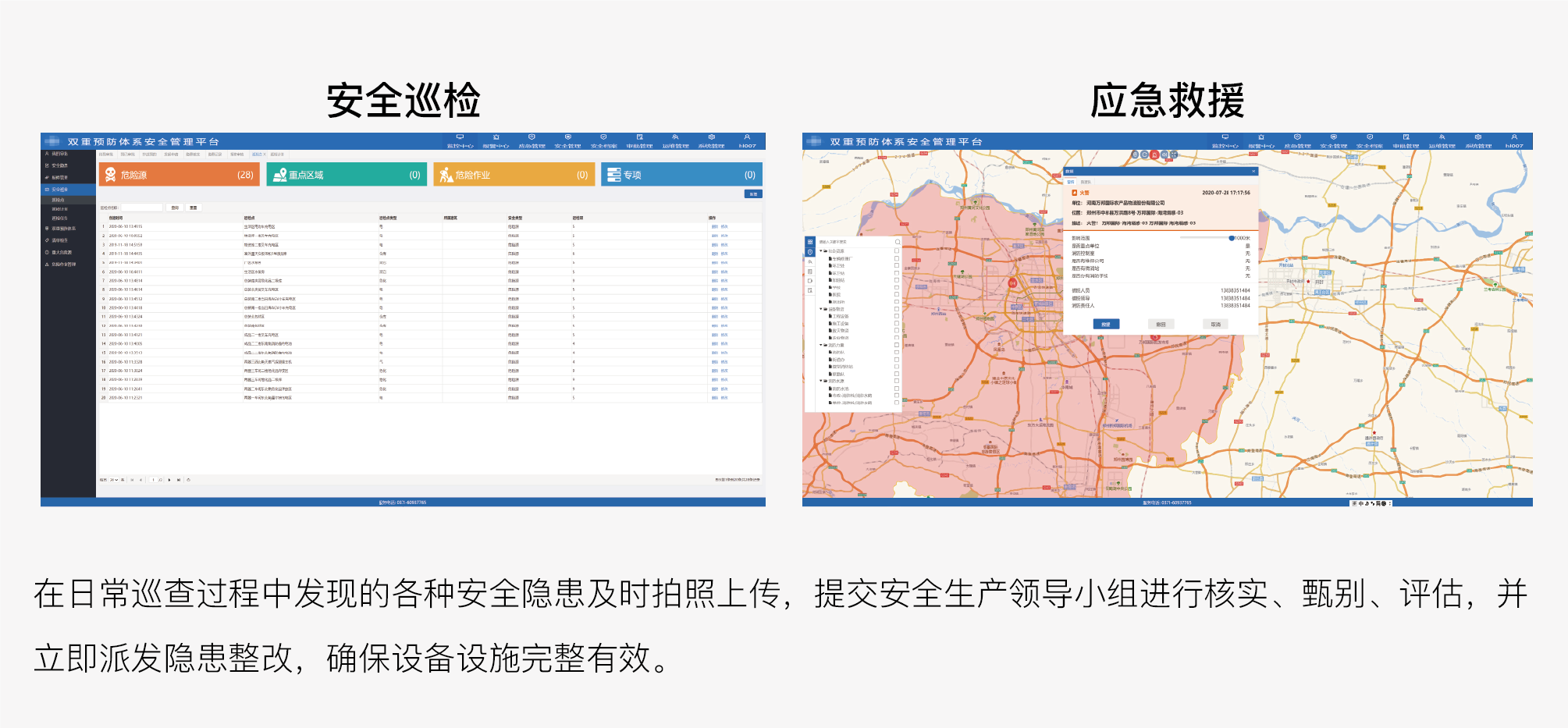Click the 查询 button beside the search field
This screenshot has width=1568, height=728.
[x=175, y=208]
